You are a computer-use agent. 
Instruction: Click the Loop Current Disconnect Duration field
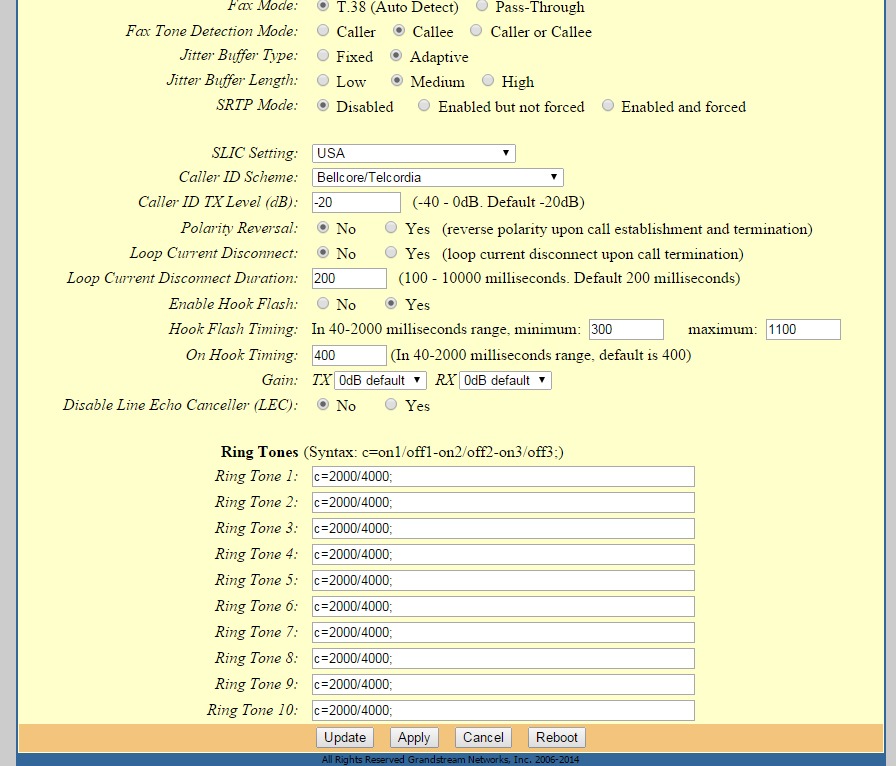[349, 278]
